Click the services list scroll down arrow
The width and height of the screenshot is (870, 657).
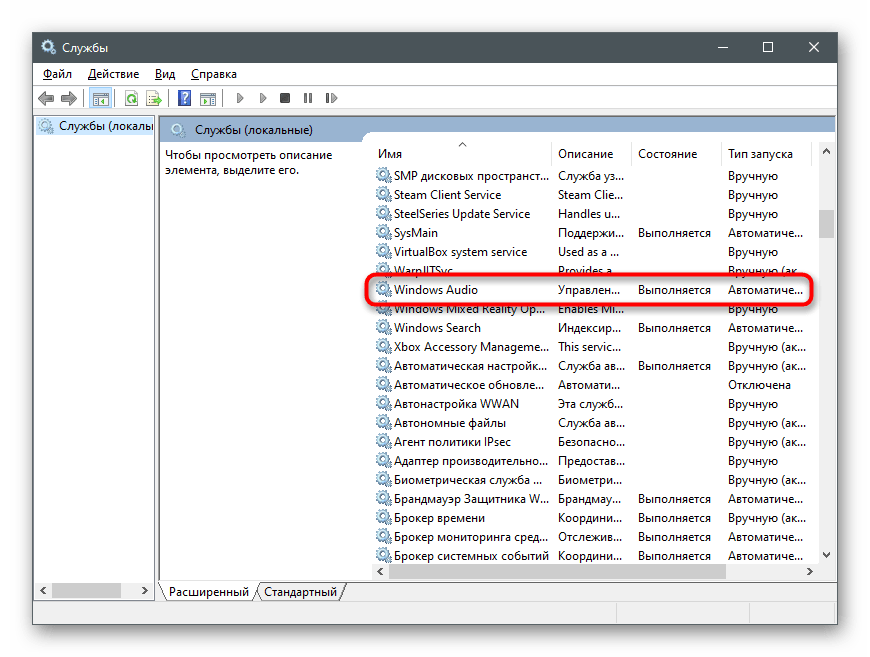tap(826, 555)
